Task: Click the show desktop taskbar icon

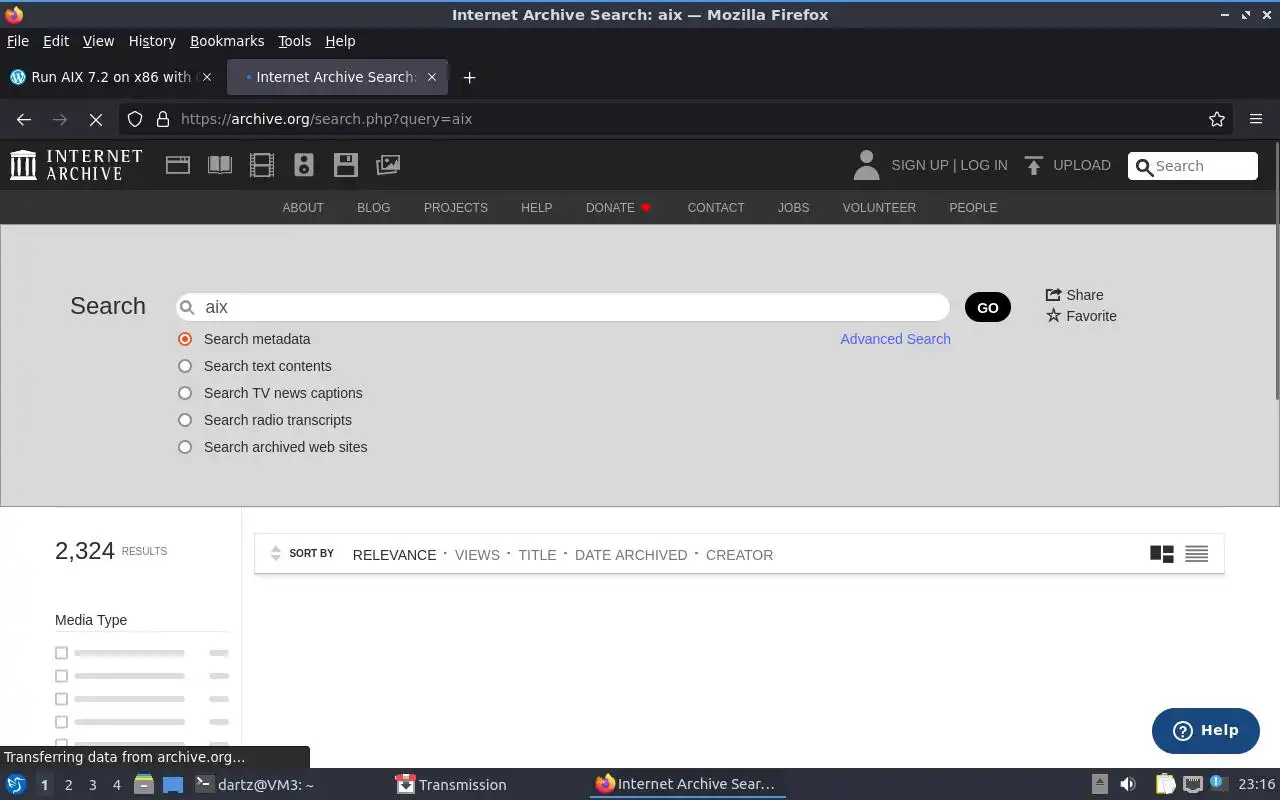Action: [173, 785]
